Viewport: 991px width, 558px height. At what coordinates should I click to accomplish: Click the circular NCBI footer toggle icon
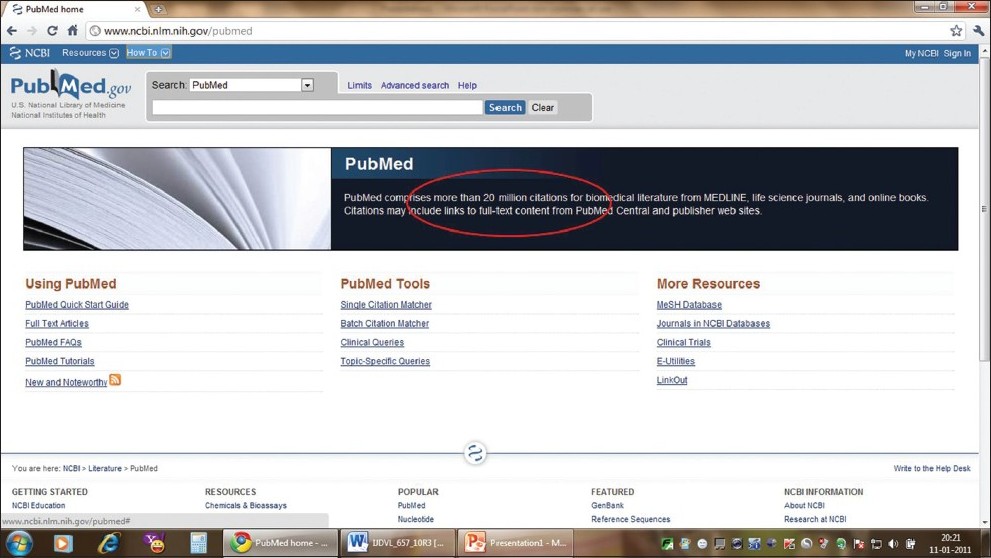tap(475, 453)
